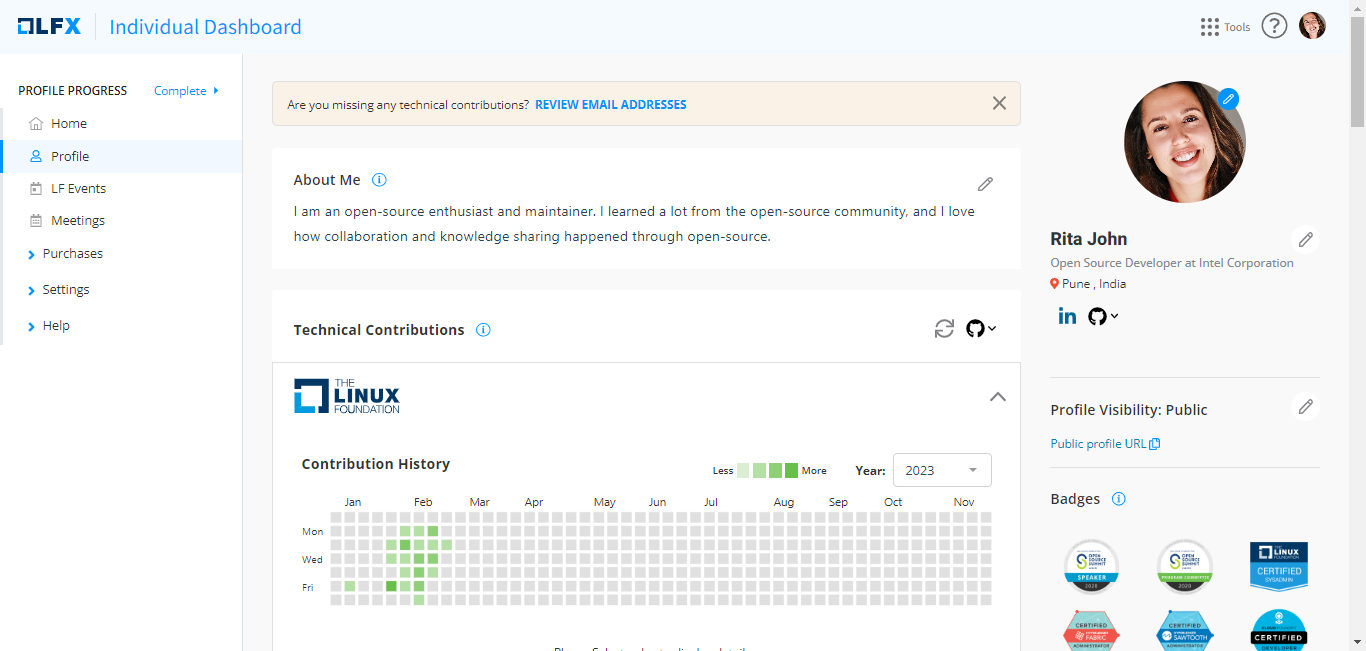Viewport: 1366px width, 651px height.
Task: Go to Home in sidebar
Action: pos(69,124)
